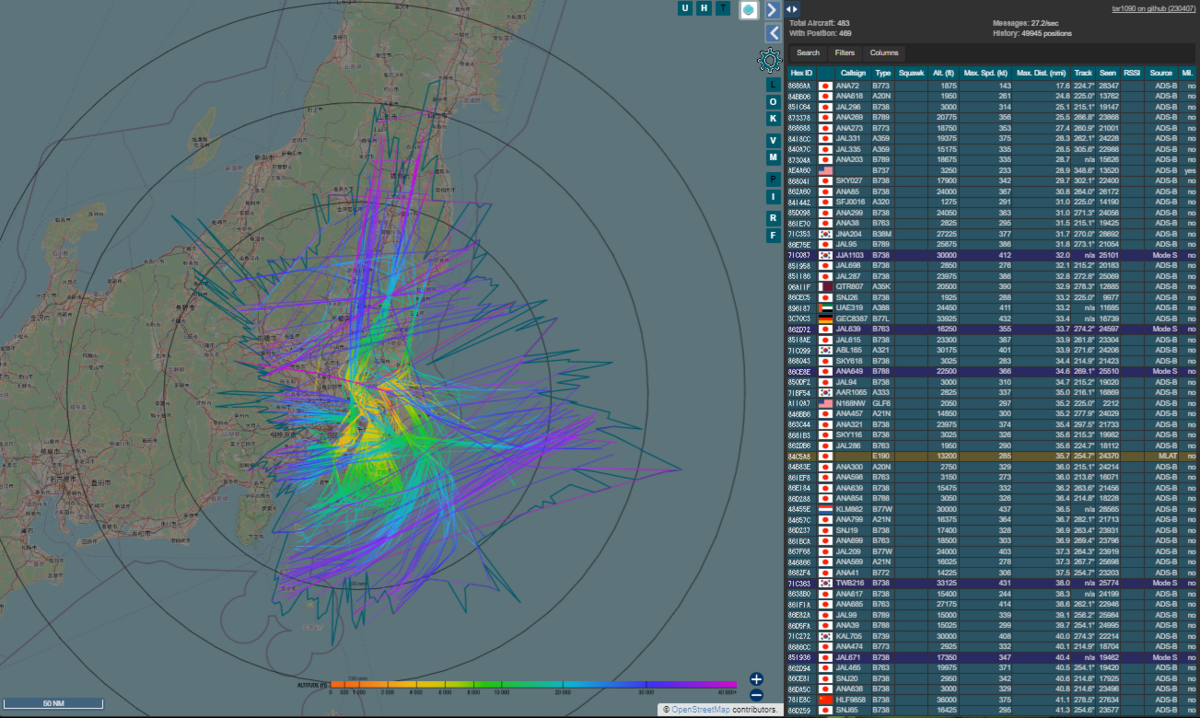
Task: Click the H button in the top toolbar
Action: pyautogui.click(x=703, y=8)
